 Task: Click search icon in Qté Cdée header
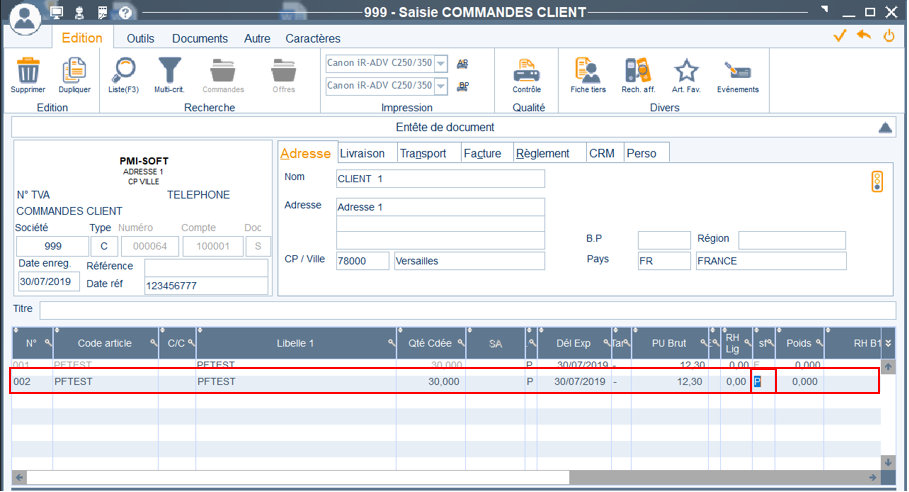[x=461, y=342]
